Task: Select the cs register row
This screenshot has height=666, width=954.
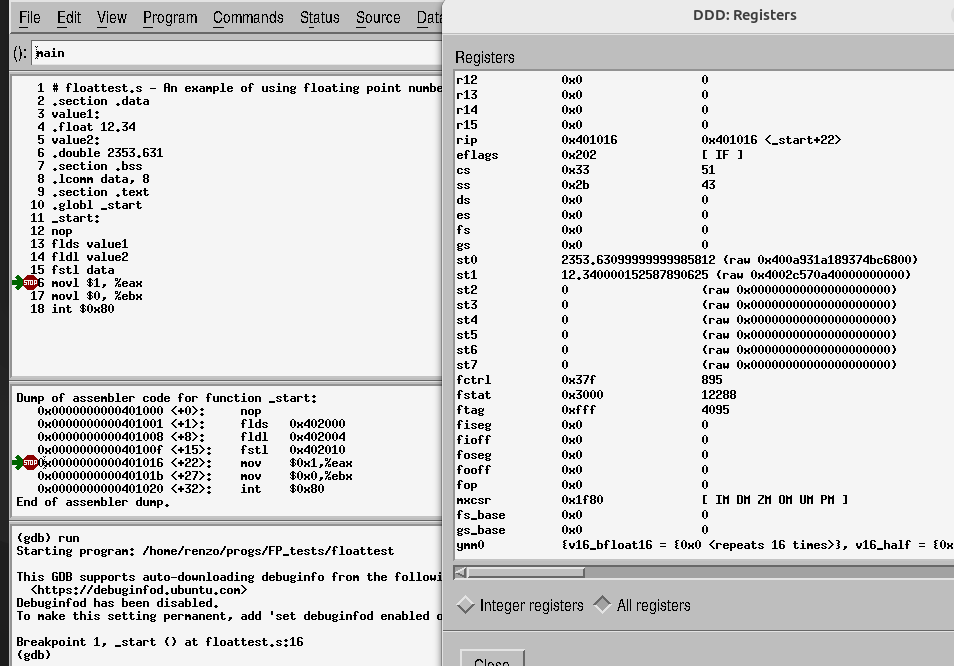Action: pyautogui.click(x=704, y=170)
